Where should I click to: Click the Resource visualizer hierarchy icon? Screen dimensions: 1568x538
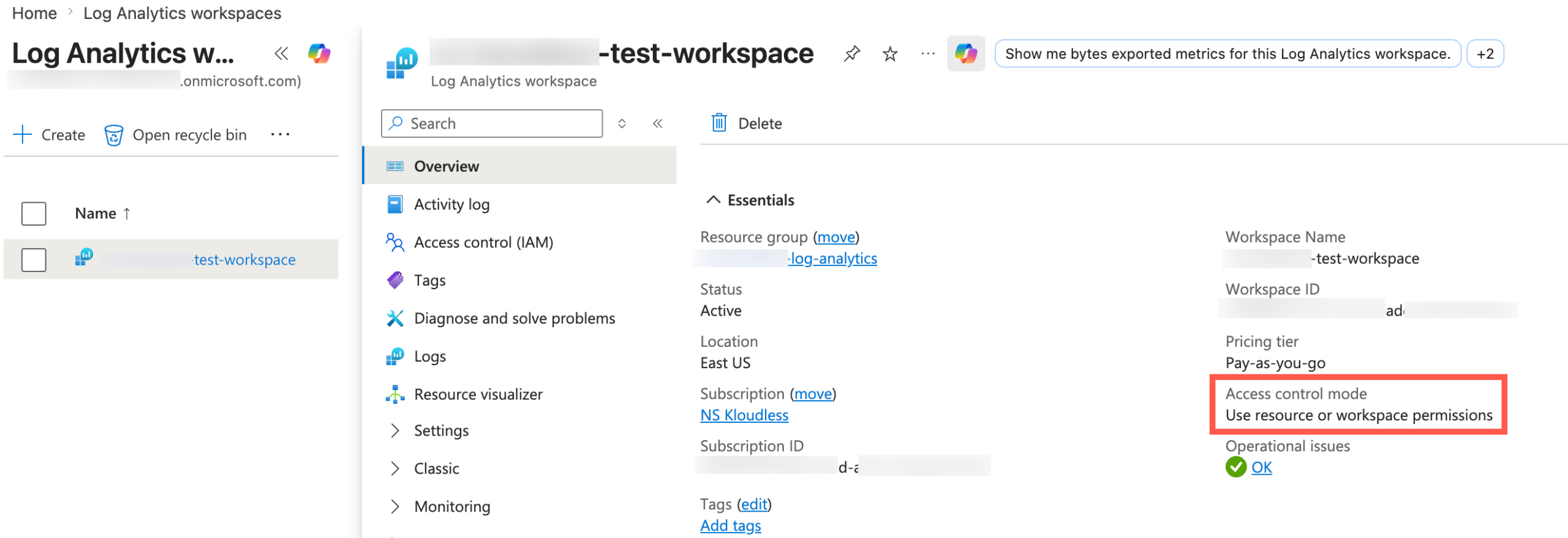pyautogui.click(x=395, y=394)
